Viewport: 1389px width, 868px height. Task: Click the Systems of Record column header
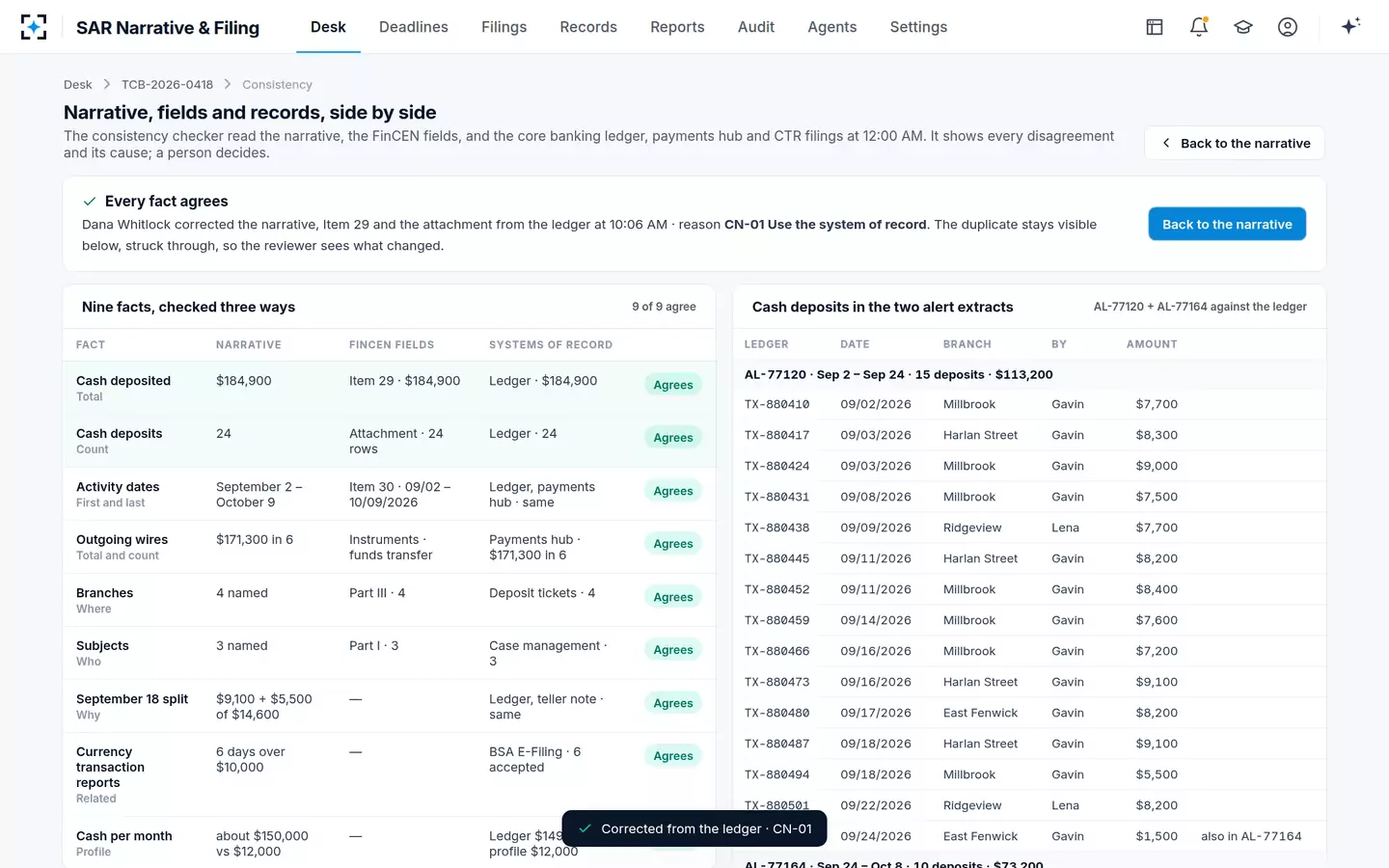[551, 344]
